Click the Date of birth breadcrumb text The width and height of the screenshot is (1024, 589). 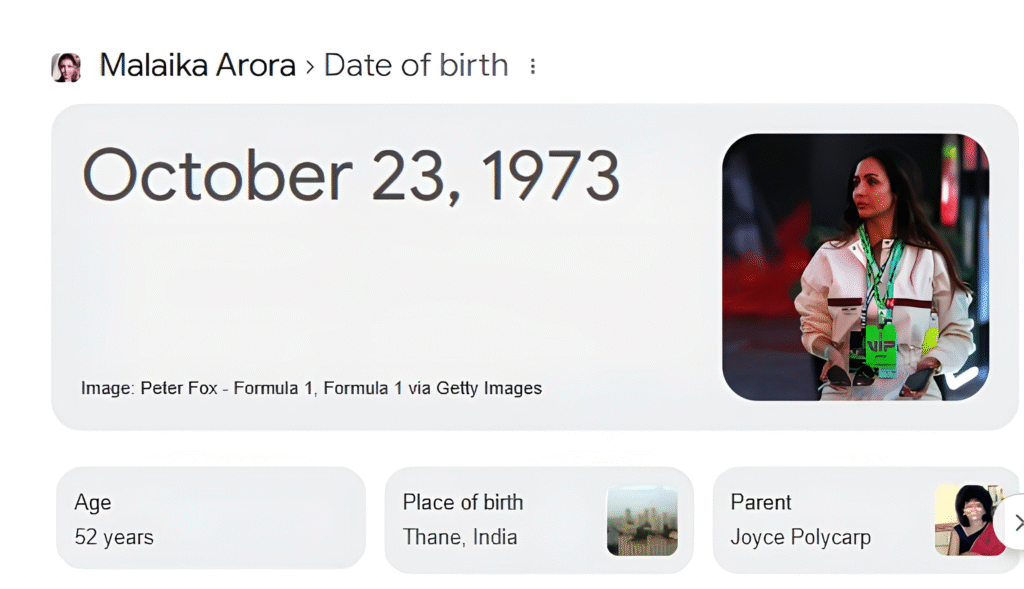[x=416, y=66]
